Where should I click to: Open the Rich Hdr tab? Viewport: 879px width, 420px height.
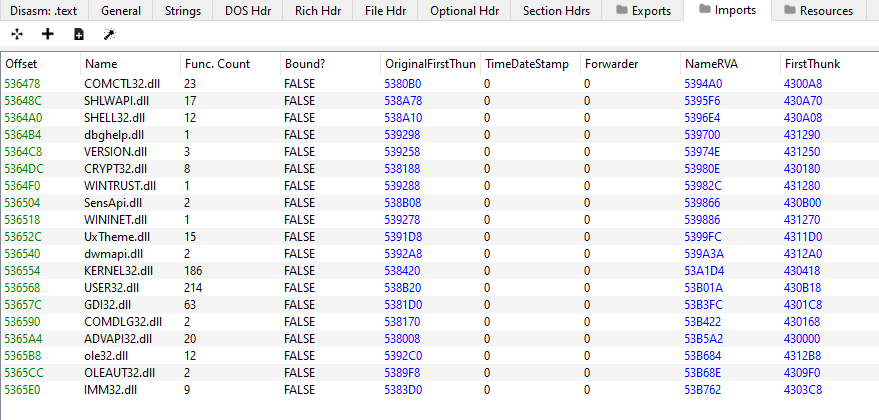317,11
